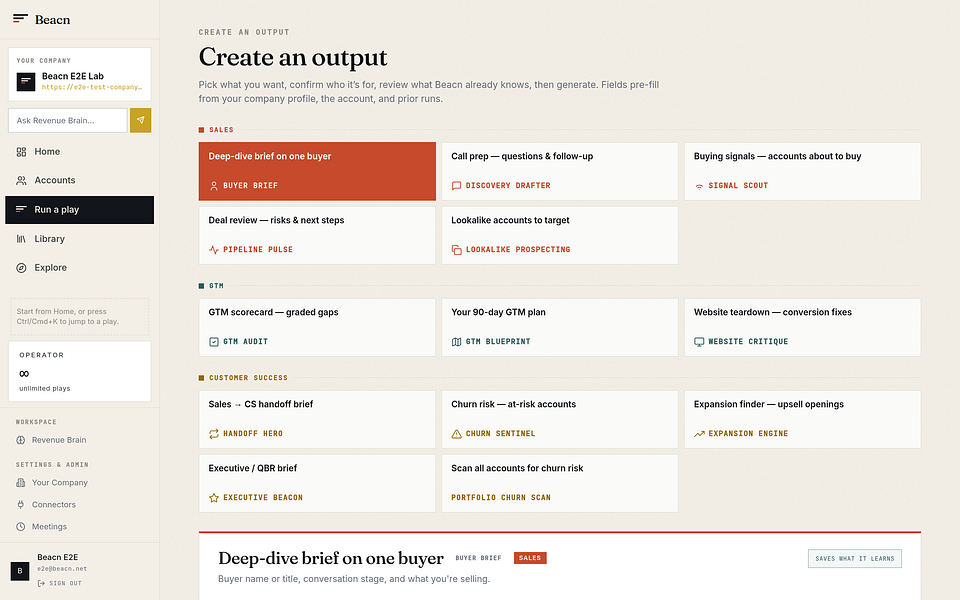960x600 pixels.
Task: Click the Accounts people icon
Action: 21,181
